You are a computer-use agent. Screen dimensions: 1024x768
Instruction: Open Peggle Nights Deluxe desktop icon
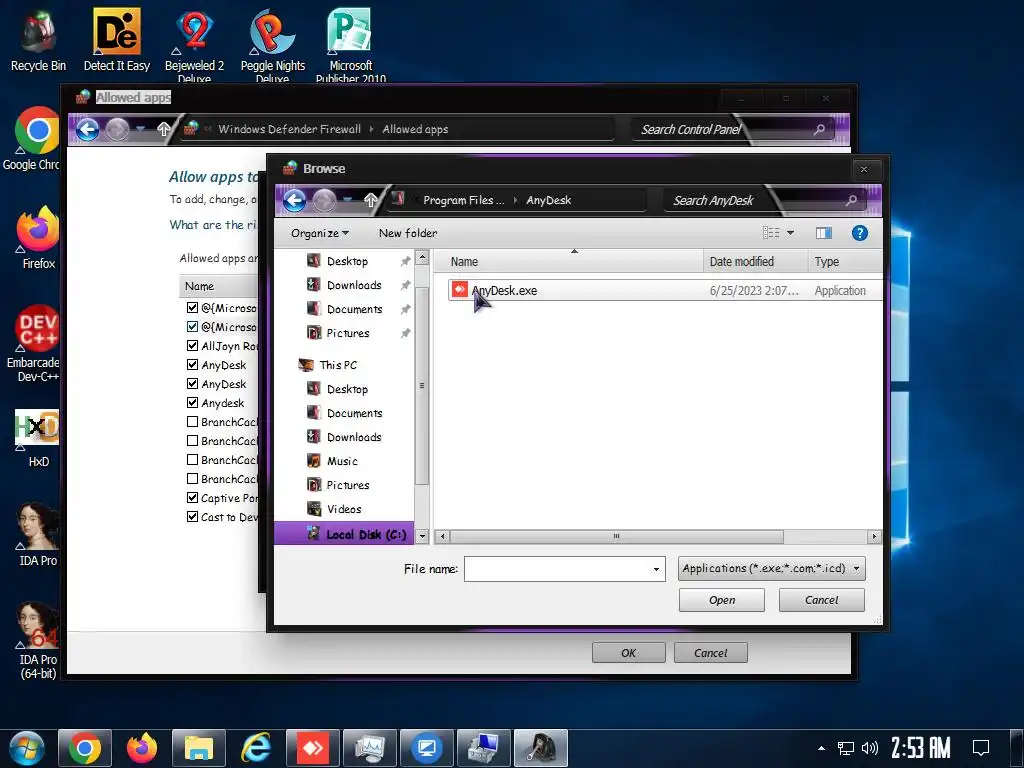[272, 43]
